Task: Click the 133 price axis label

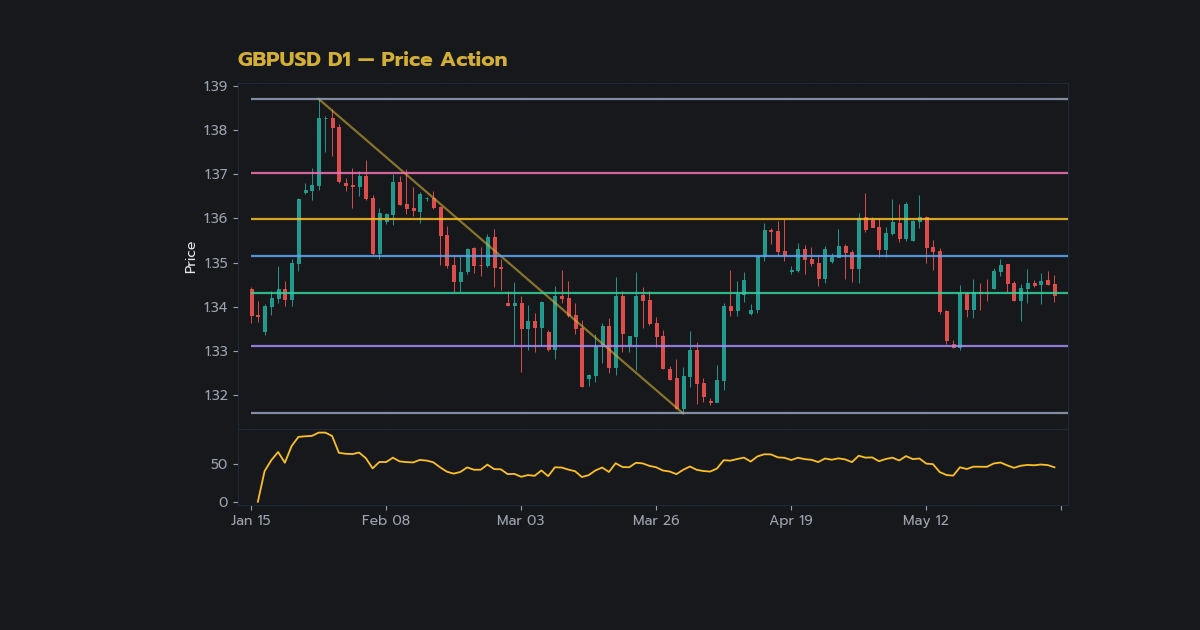Action: coord(216,352)
